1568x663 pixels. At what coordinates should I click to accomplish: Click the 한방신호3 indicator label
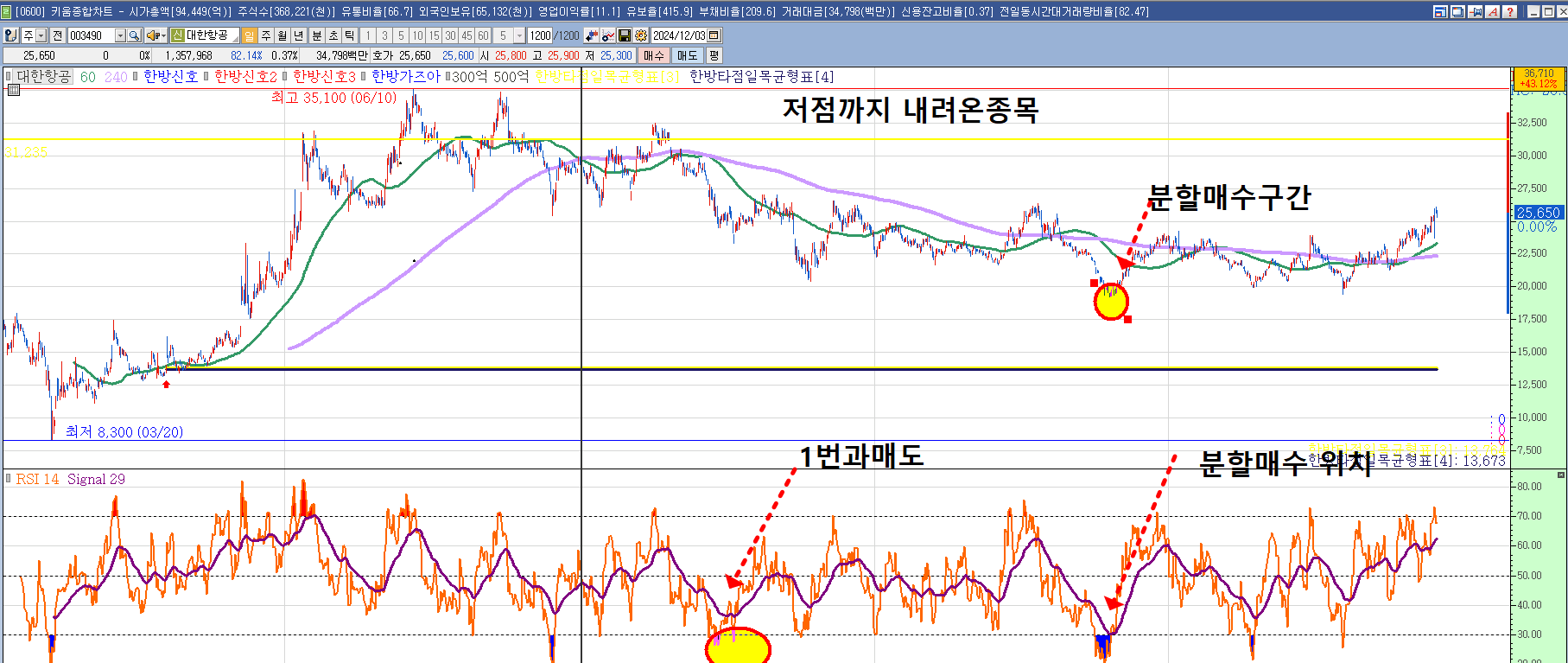325,76
